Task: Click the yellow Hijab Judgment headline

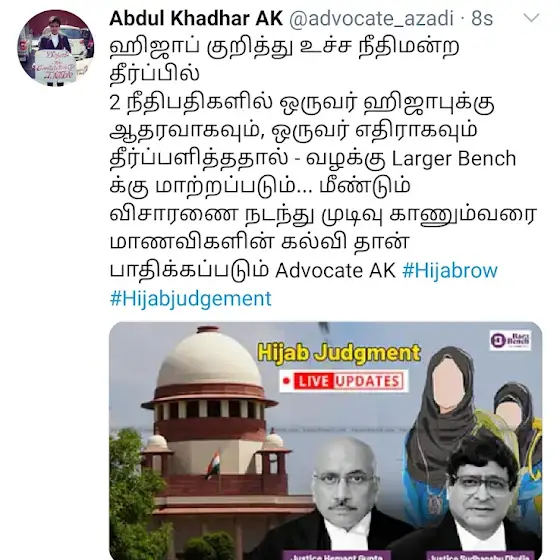Action: 339,353
